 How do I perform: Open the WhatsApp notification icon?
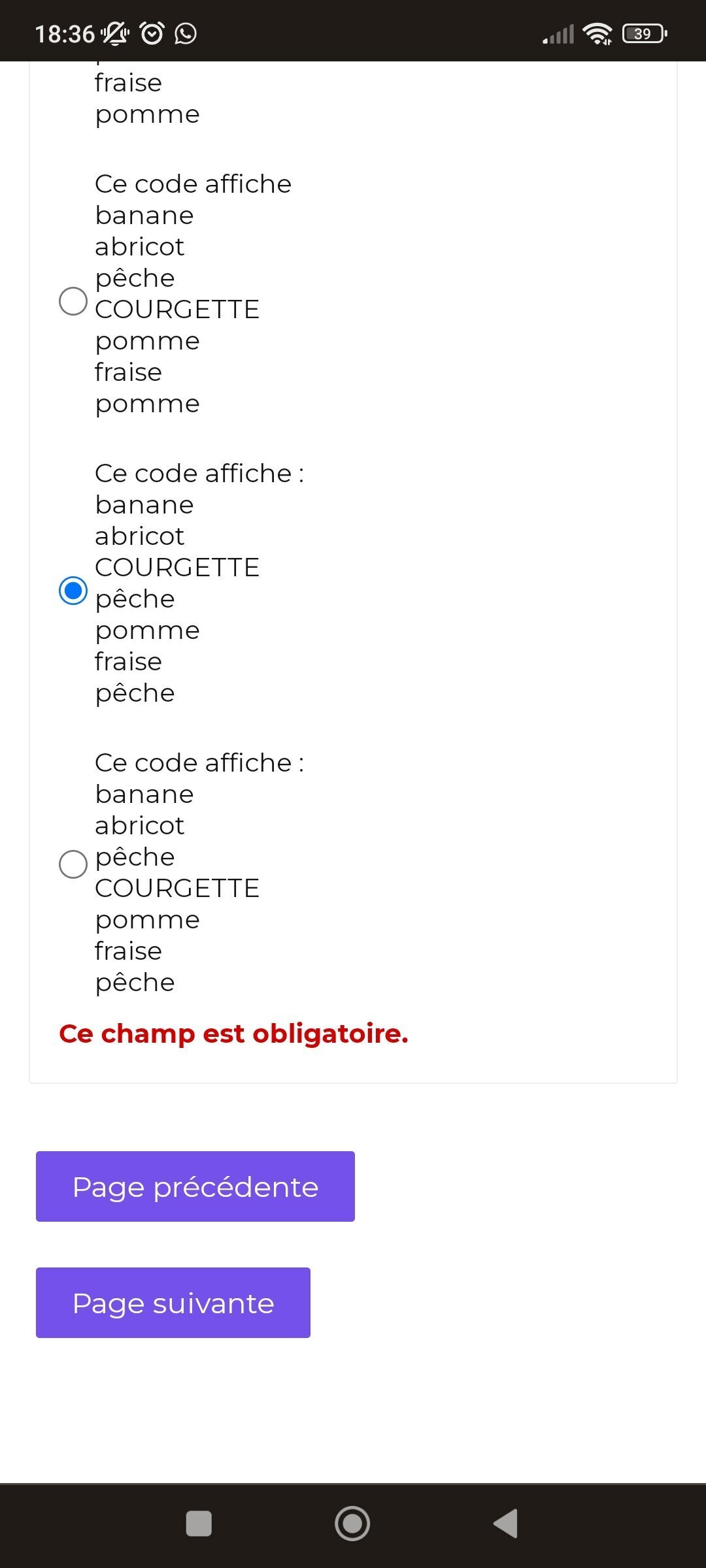coord(186,33)
